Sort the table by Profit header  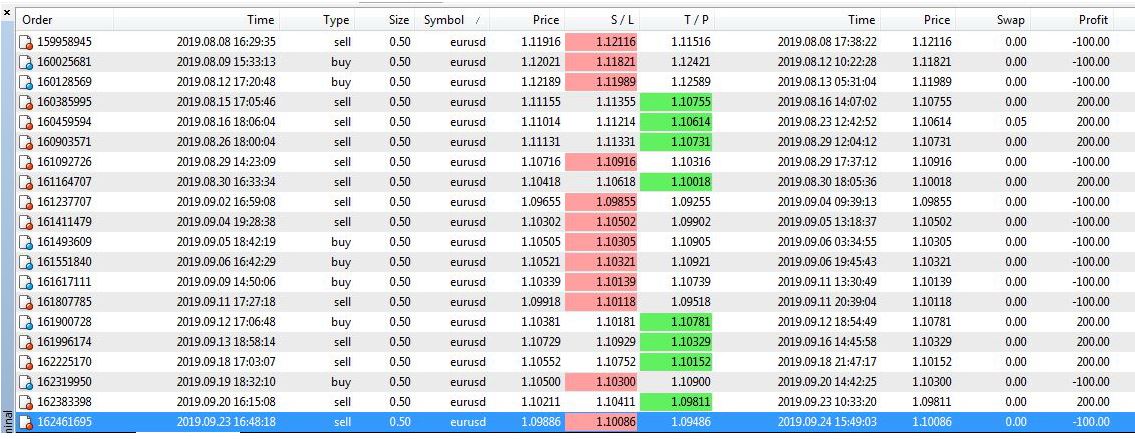point(1092,20)
